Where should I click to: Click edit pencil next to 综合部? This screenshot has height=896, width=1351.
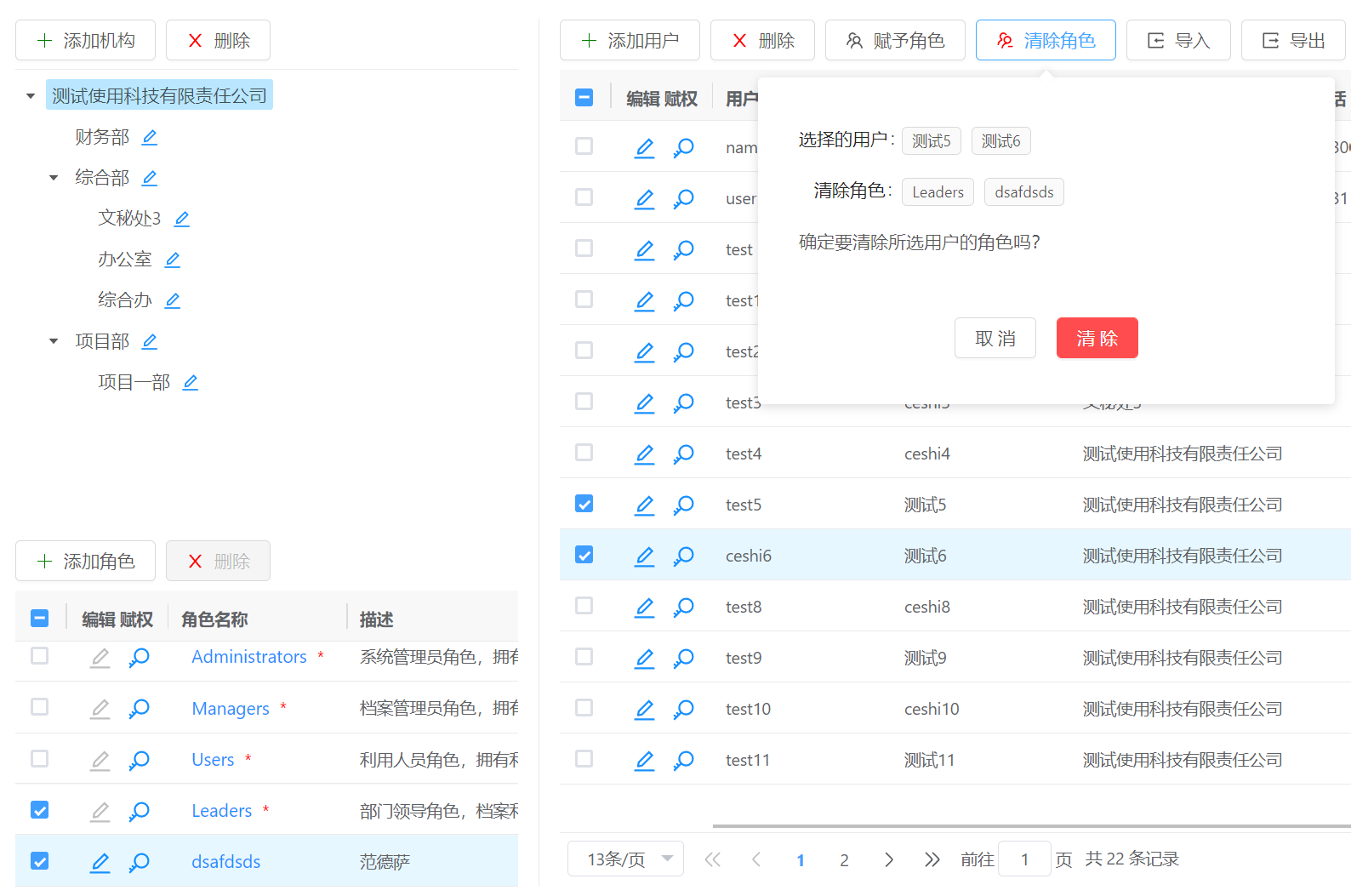[x=150, y=178]
